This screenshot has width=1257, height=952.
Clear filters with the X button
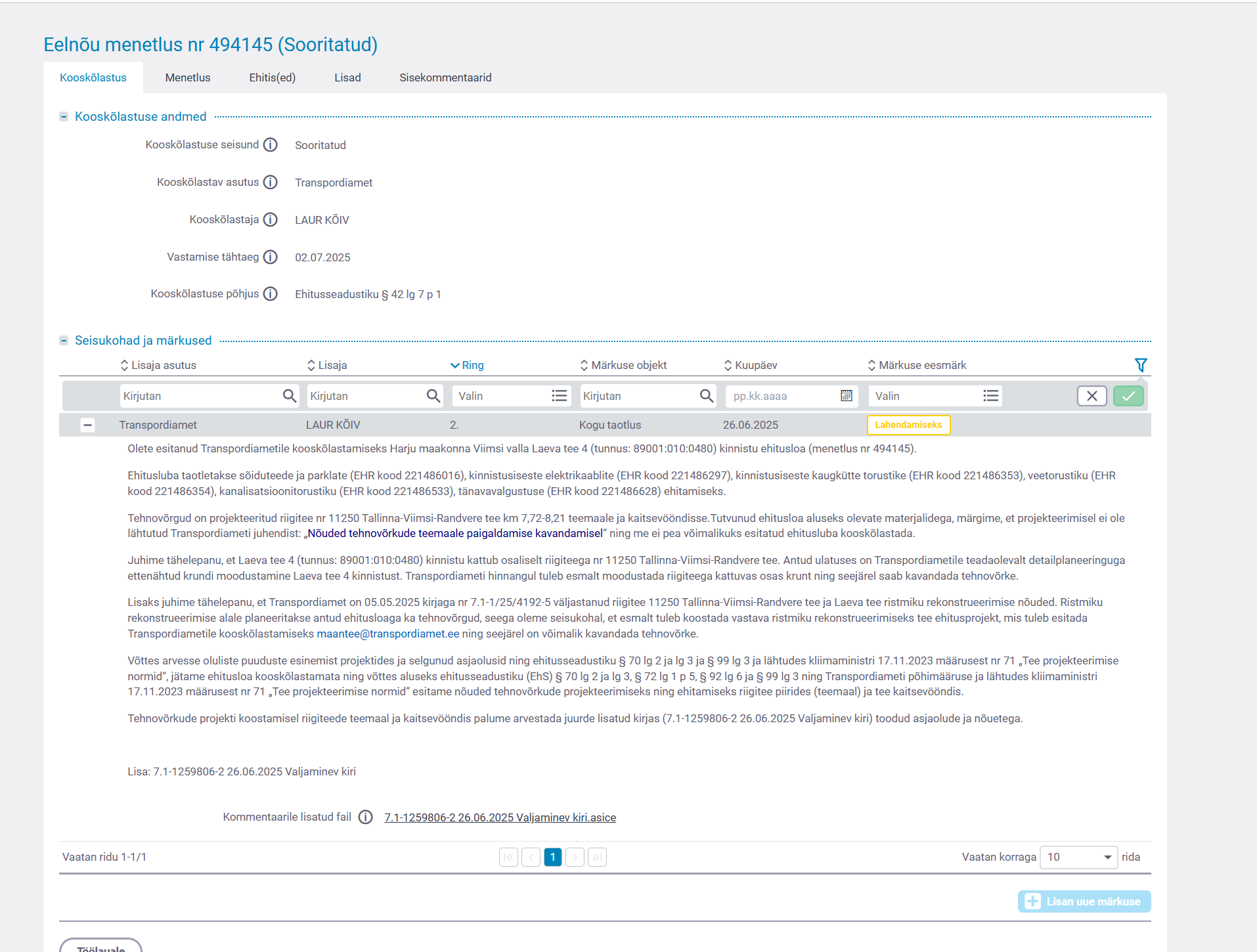point(1092,396)
